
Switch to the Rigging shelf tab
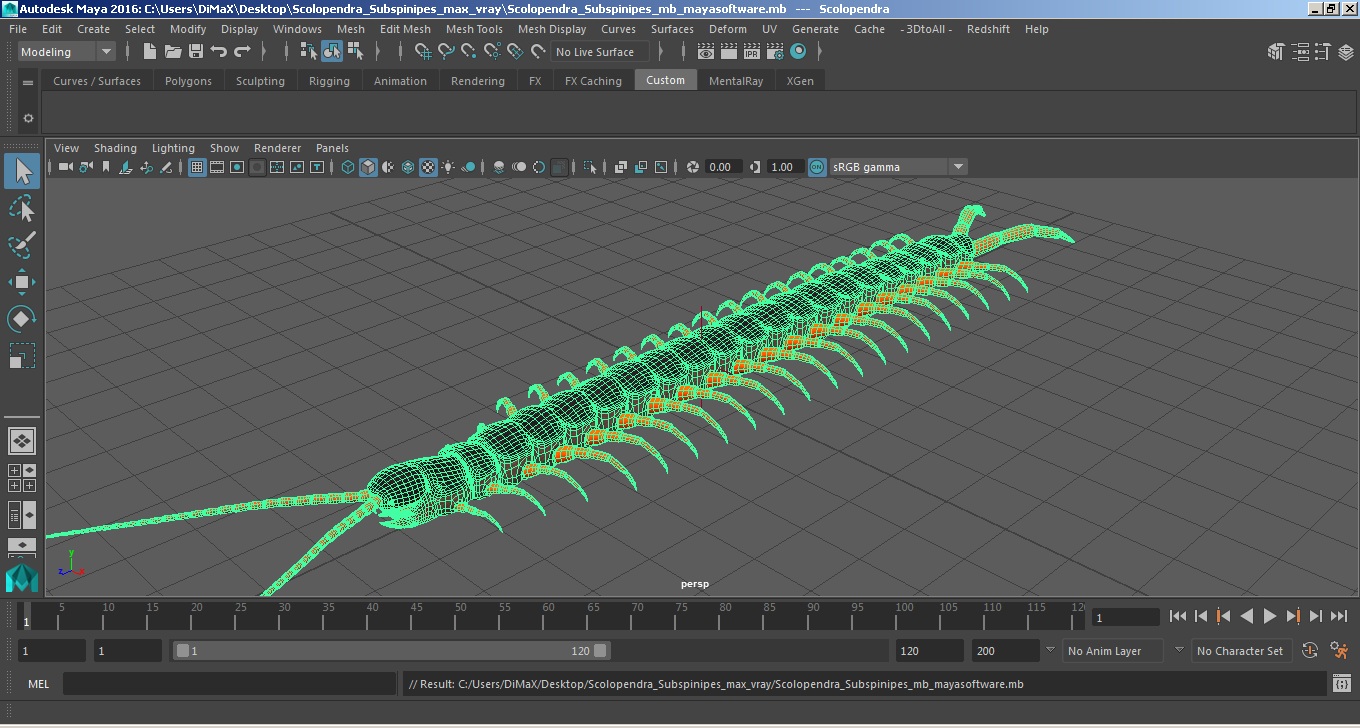click(329, 81)
